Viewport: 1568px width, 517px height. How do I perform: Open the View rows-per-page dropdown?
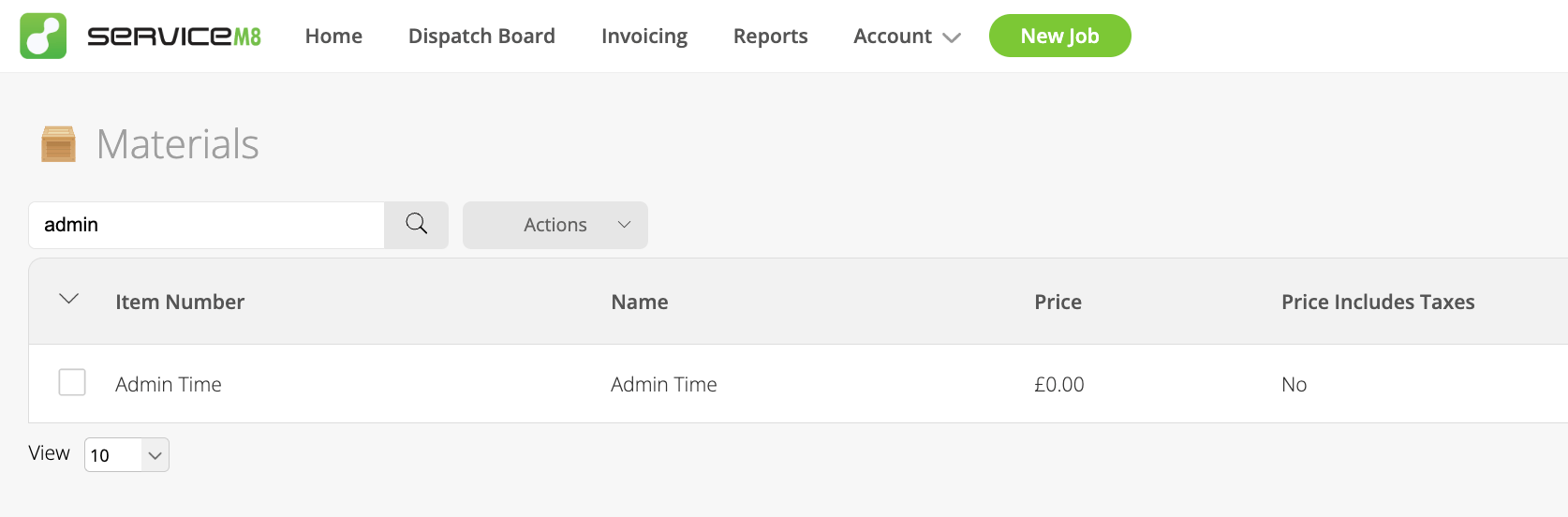point(126,455)
